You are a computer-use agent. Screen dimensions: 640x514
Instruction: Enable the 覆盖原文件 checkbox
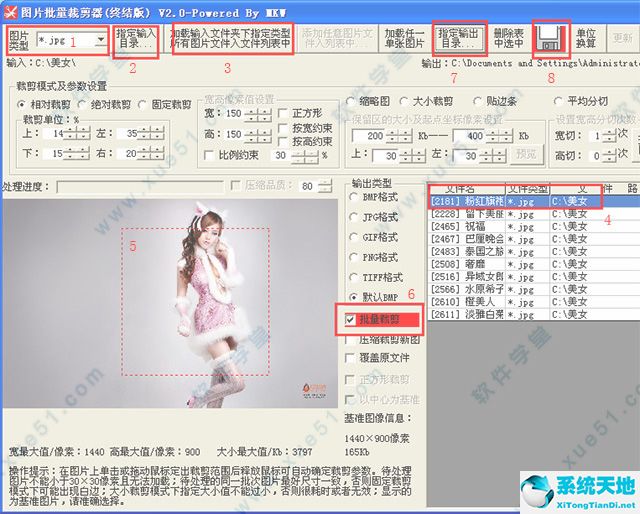point(350,359)
